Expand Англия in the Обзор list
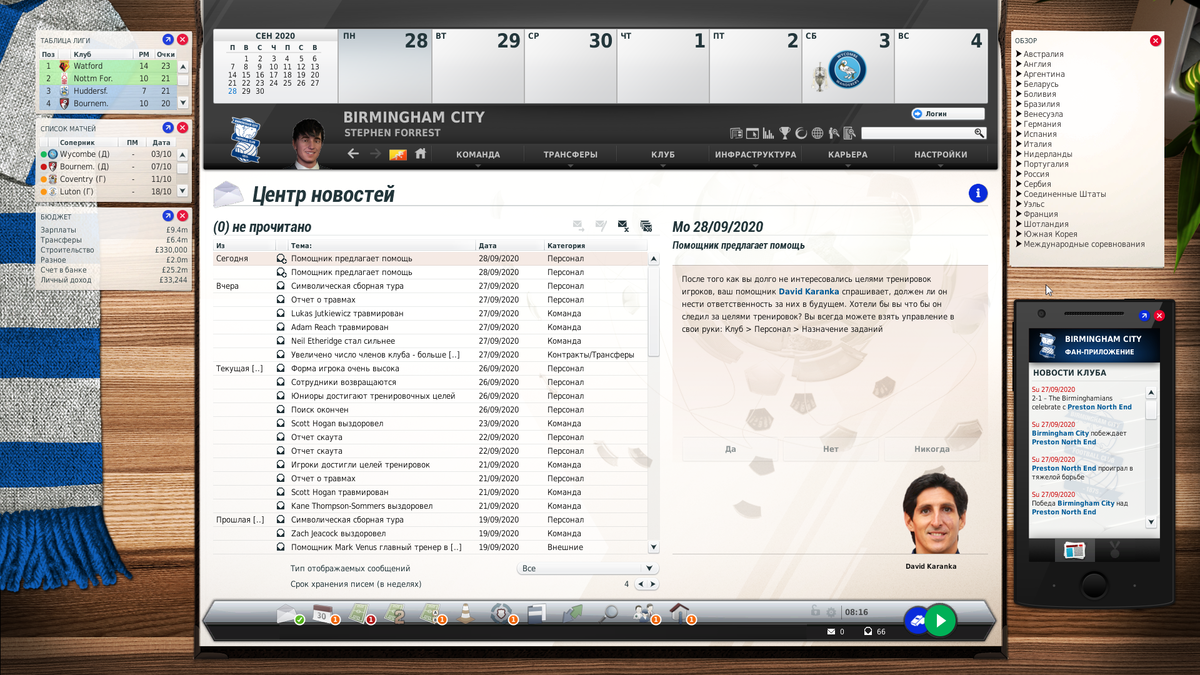This screenshot has width=1200, height=675. (x=1035, y=64)
